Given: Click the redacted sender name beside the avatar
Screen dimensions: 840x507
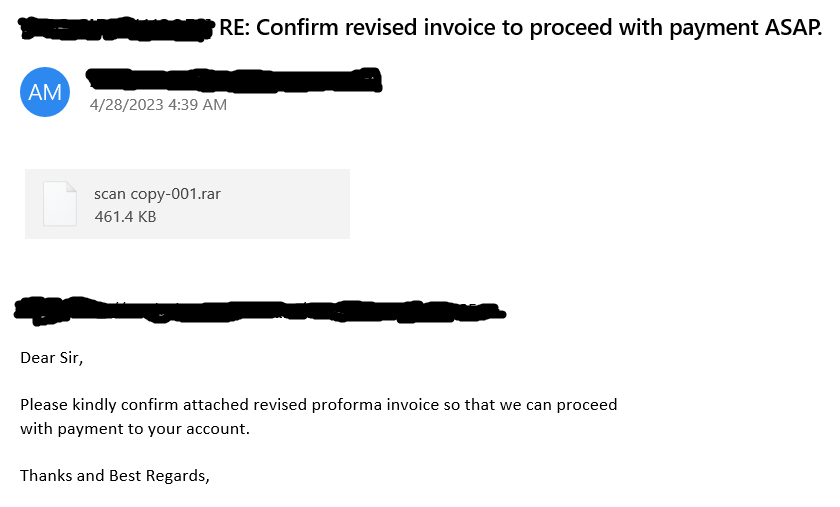Looking at the screenshot, I should pyautogui.click(x=234, y=78).
